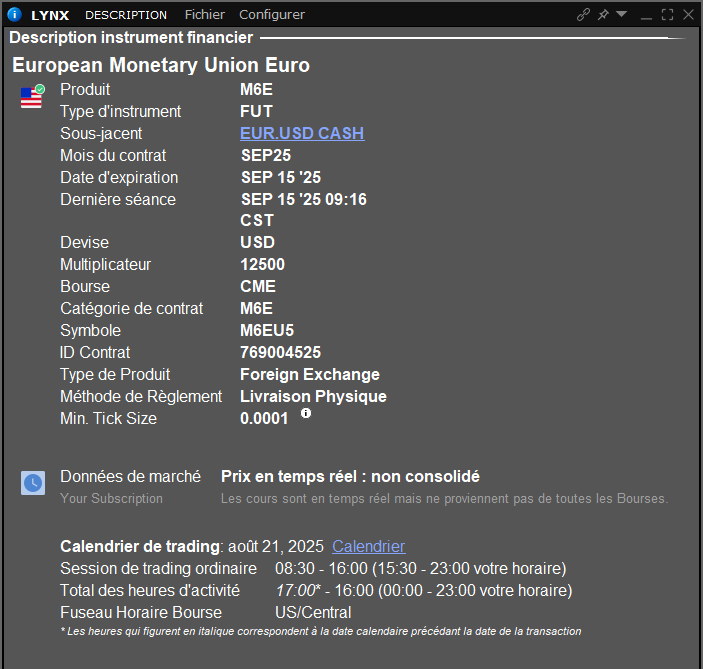Click the Bourse value 'CME'
The height and width of the screenshot is (669, 703).
pyautogui.click(x=258, y=287)
